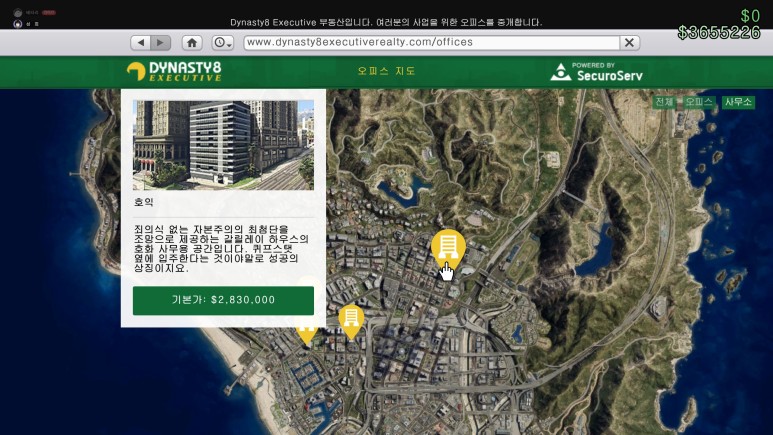Click the Dynasty8 Executive logo

(x=174, y=72)
